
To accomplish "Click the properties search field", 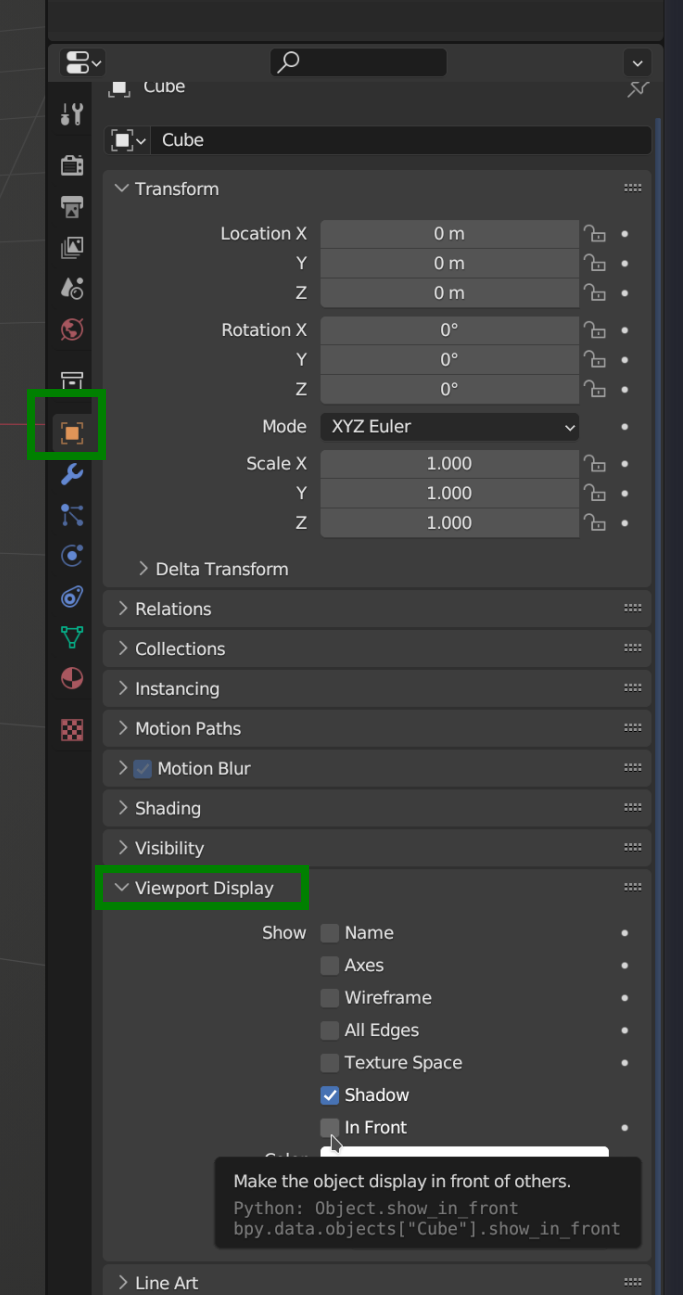I will tap(358, 63).
